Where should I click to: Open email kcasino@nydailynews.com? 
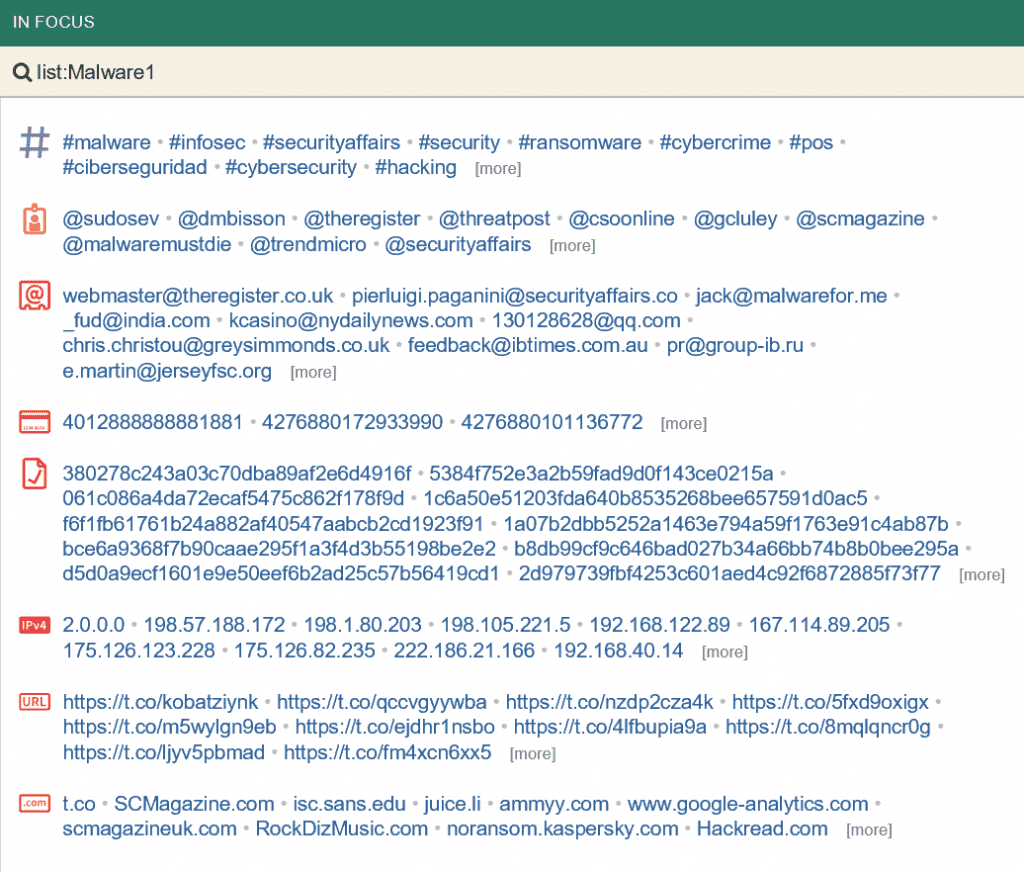(351, 320)
